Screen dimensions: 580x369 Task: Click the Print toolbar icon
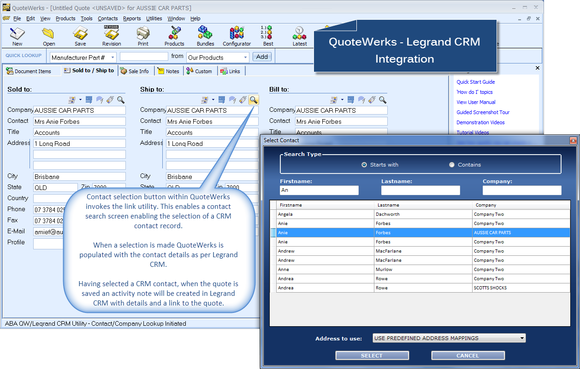pos(143,36)
